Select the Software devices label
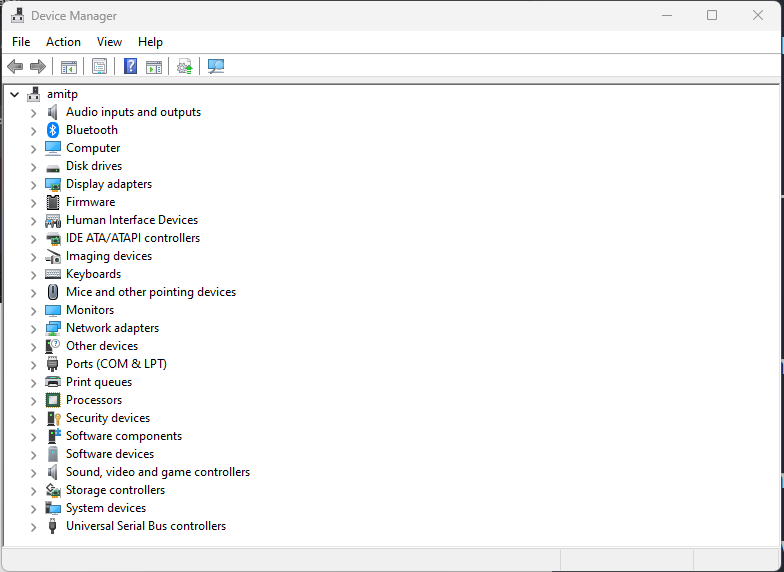The height and width of the screenshot is (572, 784). tap(110, 454)
